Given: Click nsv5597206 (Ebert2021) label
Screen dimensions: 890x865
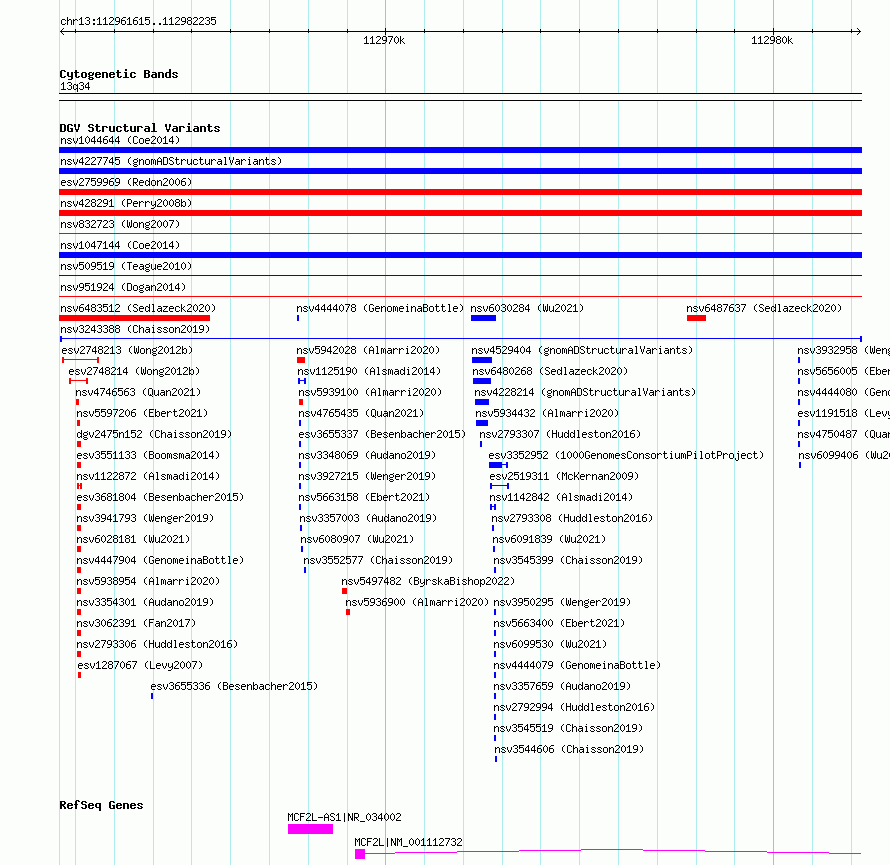Looking at the screenshot, I should (x=142, y=413).
